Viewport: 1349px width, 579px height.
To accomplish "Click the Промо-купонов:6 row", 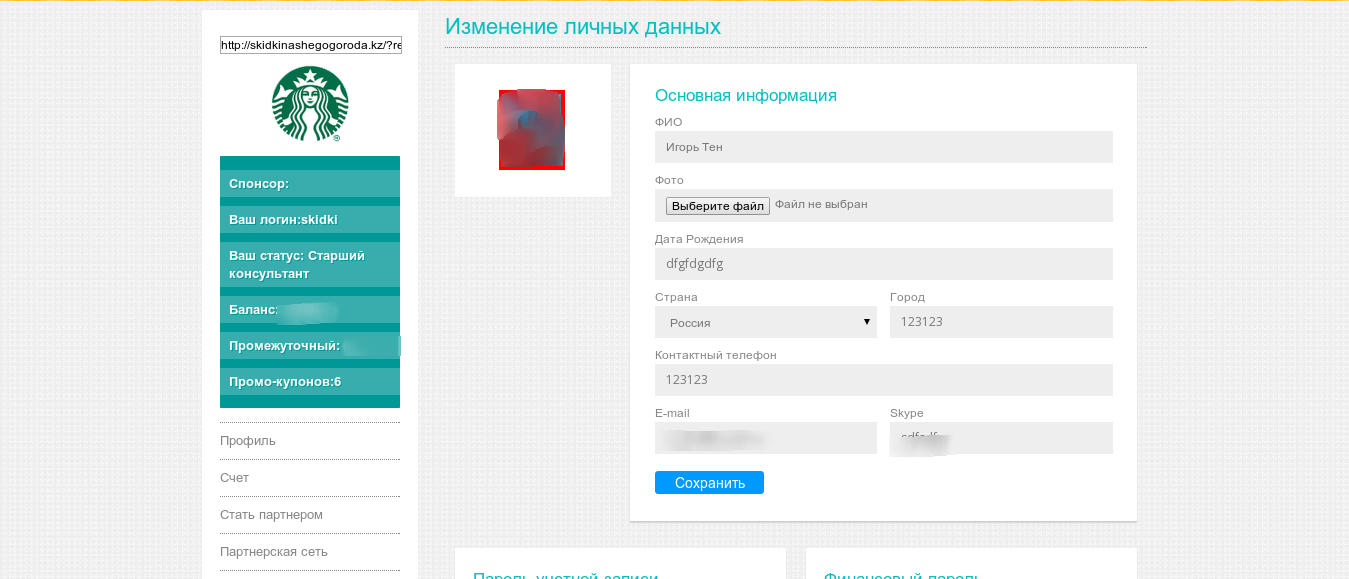I will (x=310, y=382).
